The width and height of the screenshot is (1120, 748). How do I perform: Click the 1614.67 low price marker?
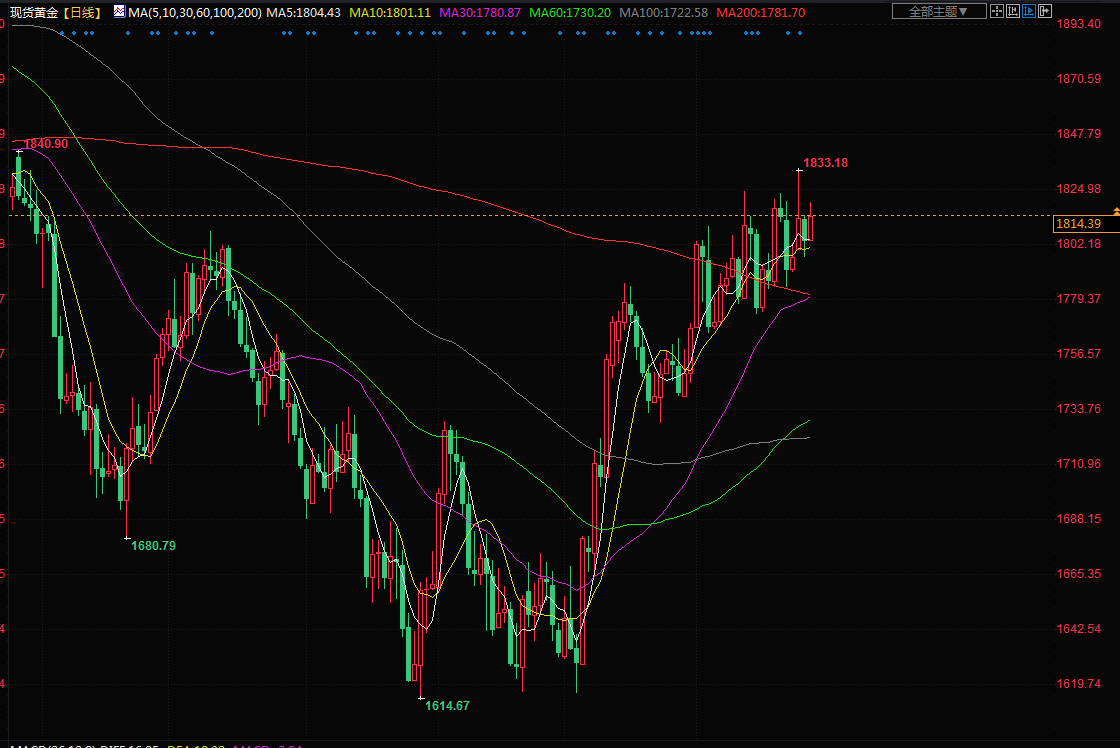447,705
